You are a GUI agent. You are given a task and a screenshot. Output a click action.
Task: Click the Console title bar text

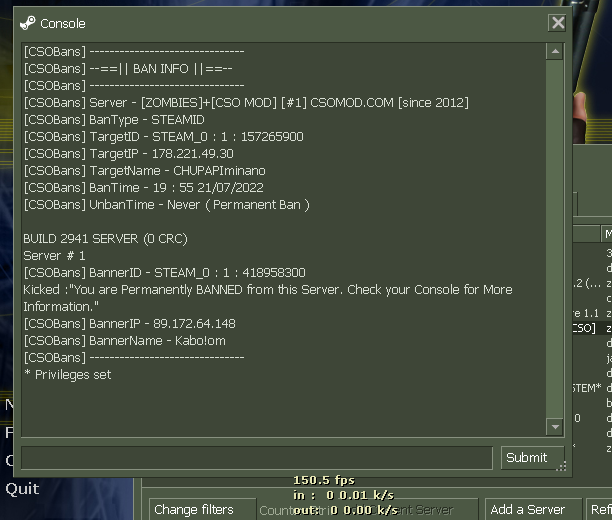[63, 23]
